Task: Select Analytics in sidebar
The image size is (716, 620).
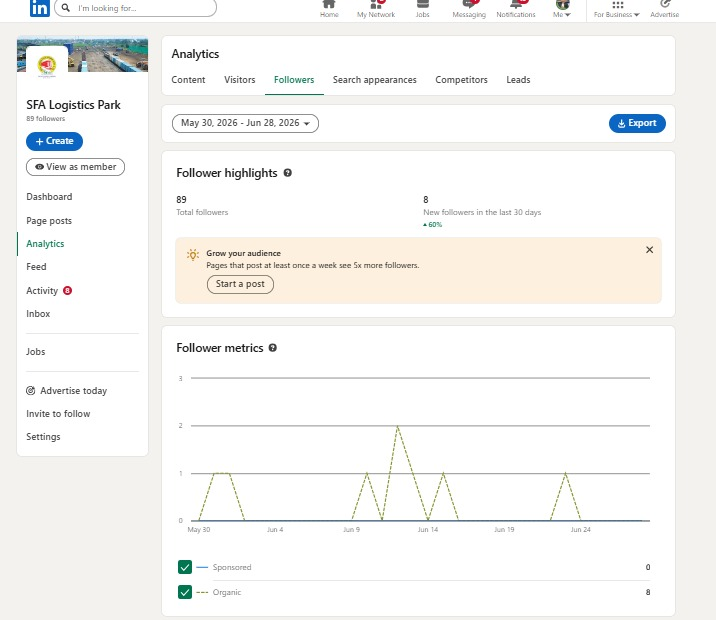Action: tap(45, 244)
